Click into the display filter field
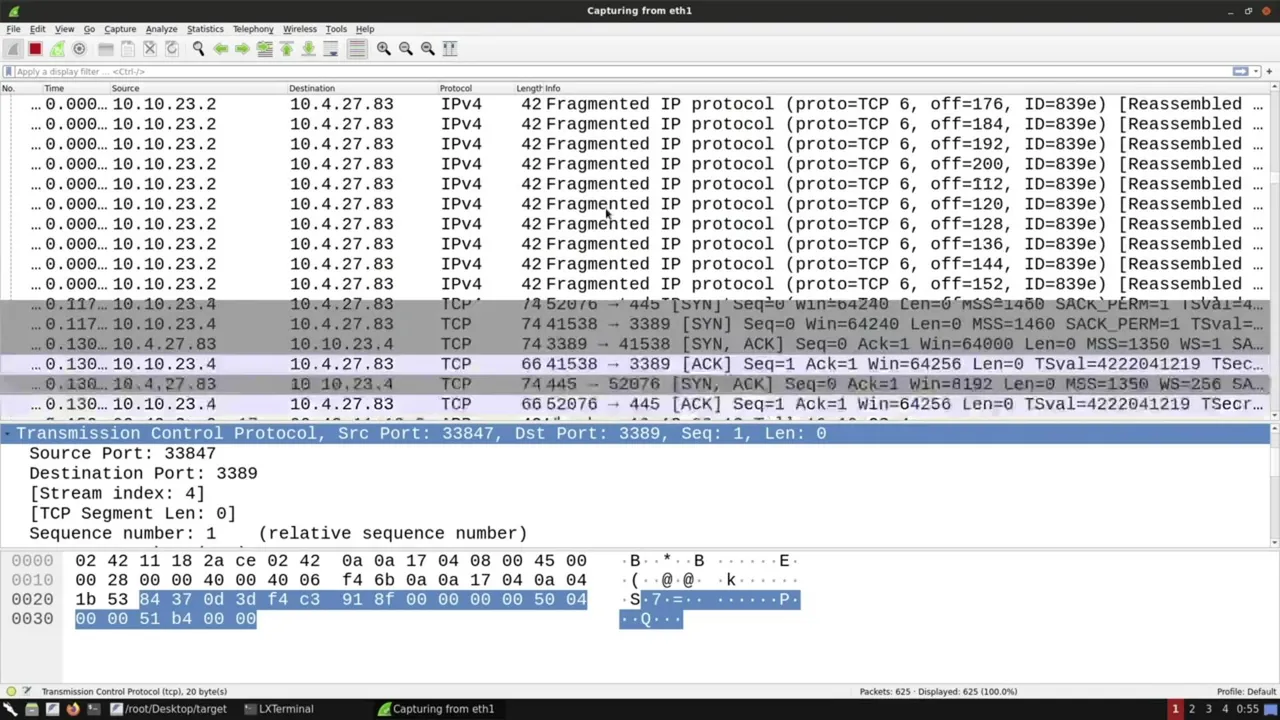 [620, 72]
